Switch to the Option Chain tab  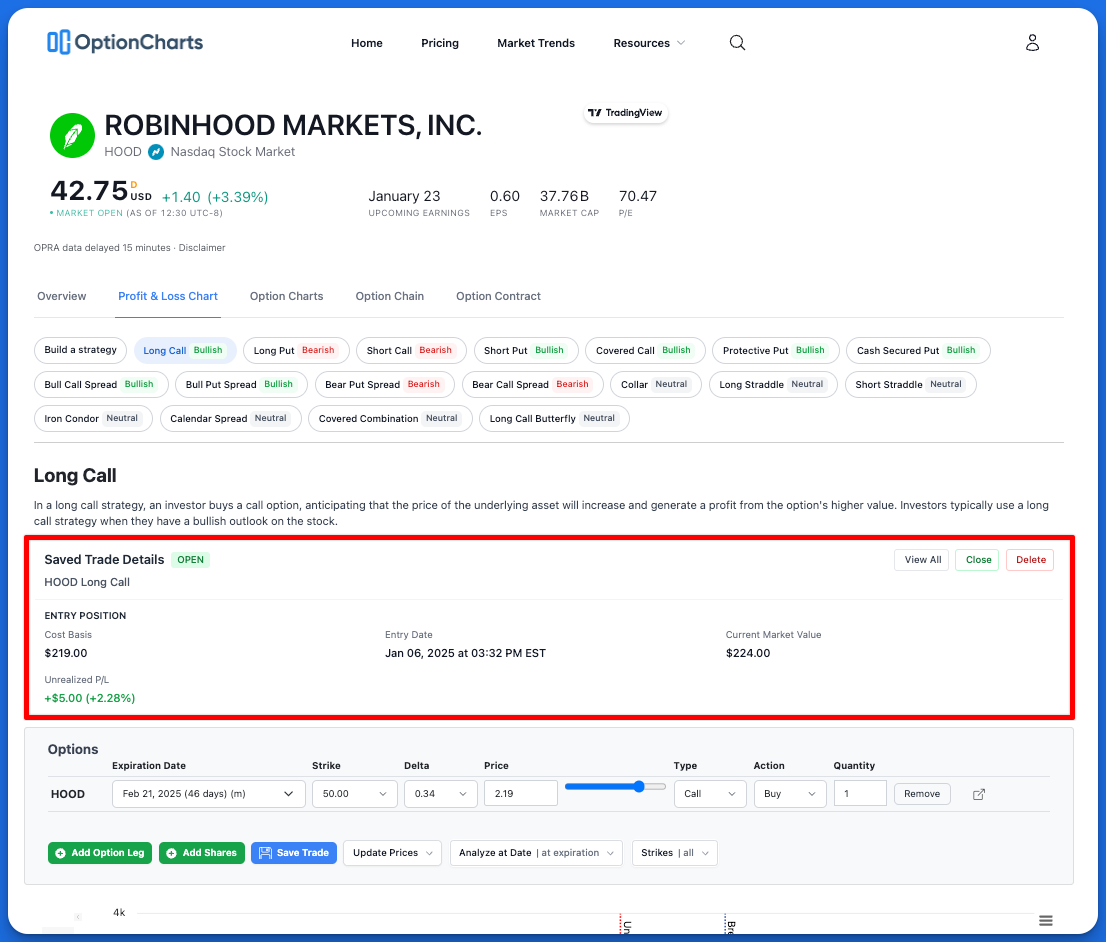(x=389, y=296)
